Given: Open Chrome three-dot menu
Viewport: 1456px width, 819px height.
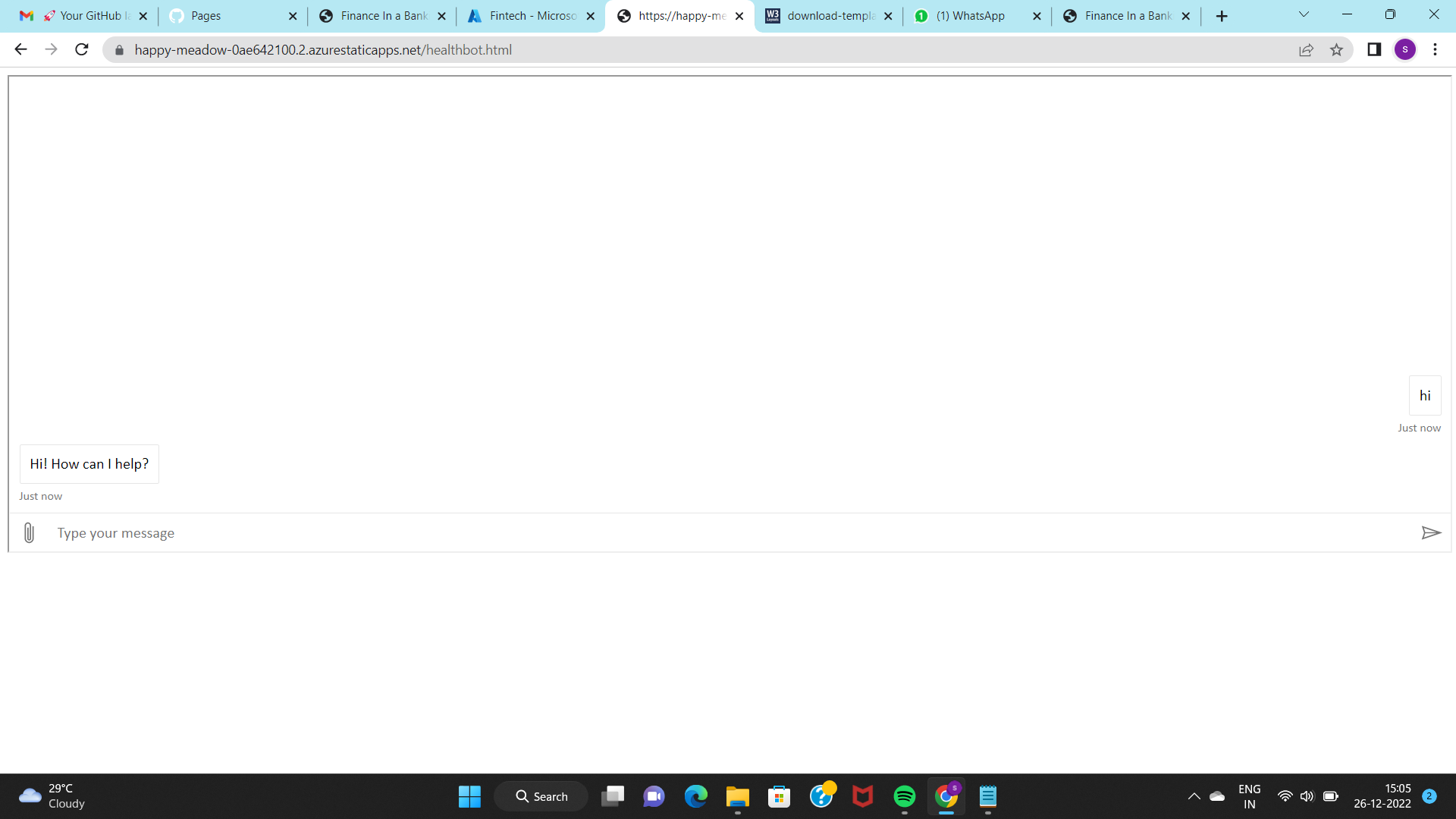Looking at the screenshot, I should [1435, 50].
